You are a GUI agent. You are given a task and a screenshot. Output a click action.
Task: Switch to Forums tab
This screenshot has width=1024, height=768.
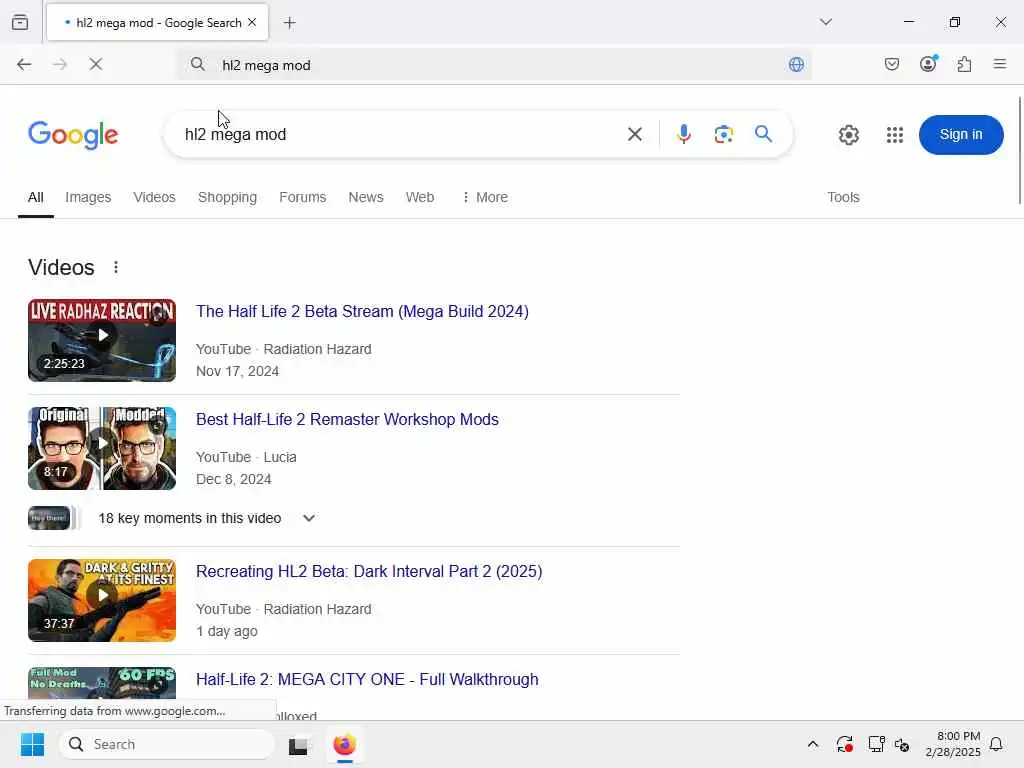tap(302, 197)
